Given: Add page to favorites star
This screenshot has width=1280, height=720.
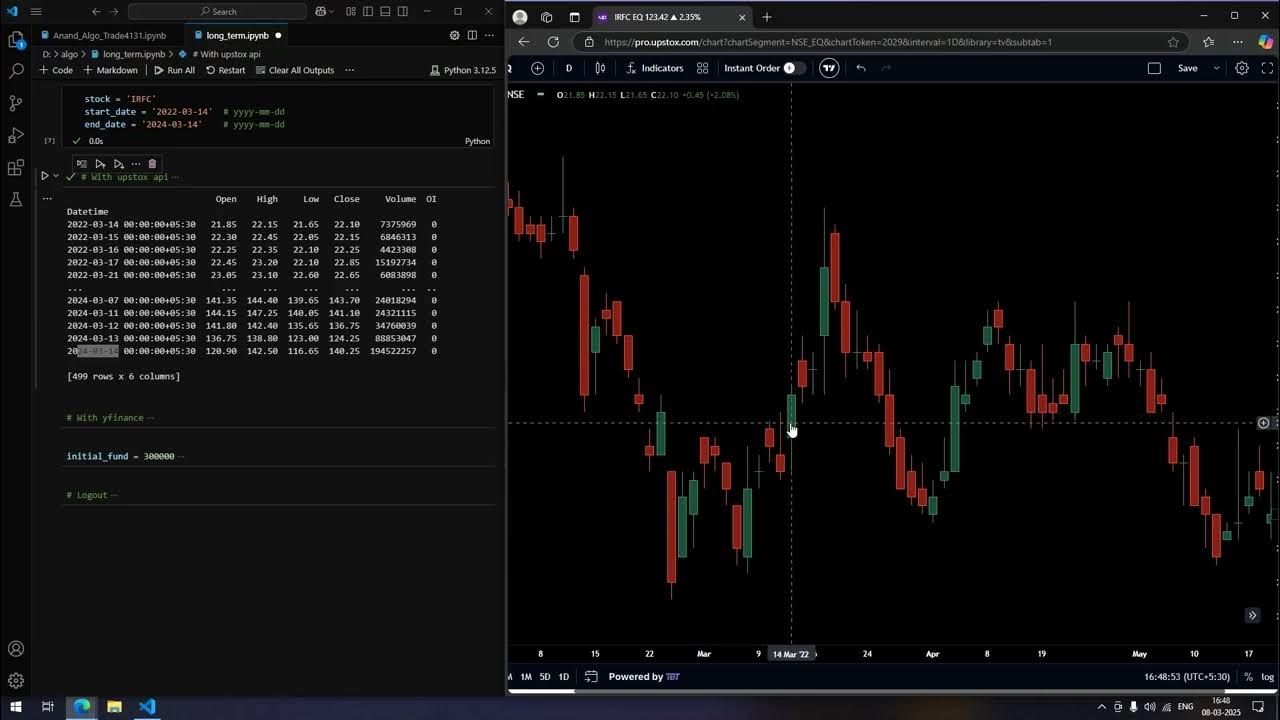Looking at the screenshot, I should click(x=1173, y=42).
